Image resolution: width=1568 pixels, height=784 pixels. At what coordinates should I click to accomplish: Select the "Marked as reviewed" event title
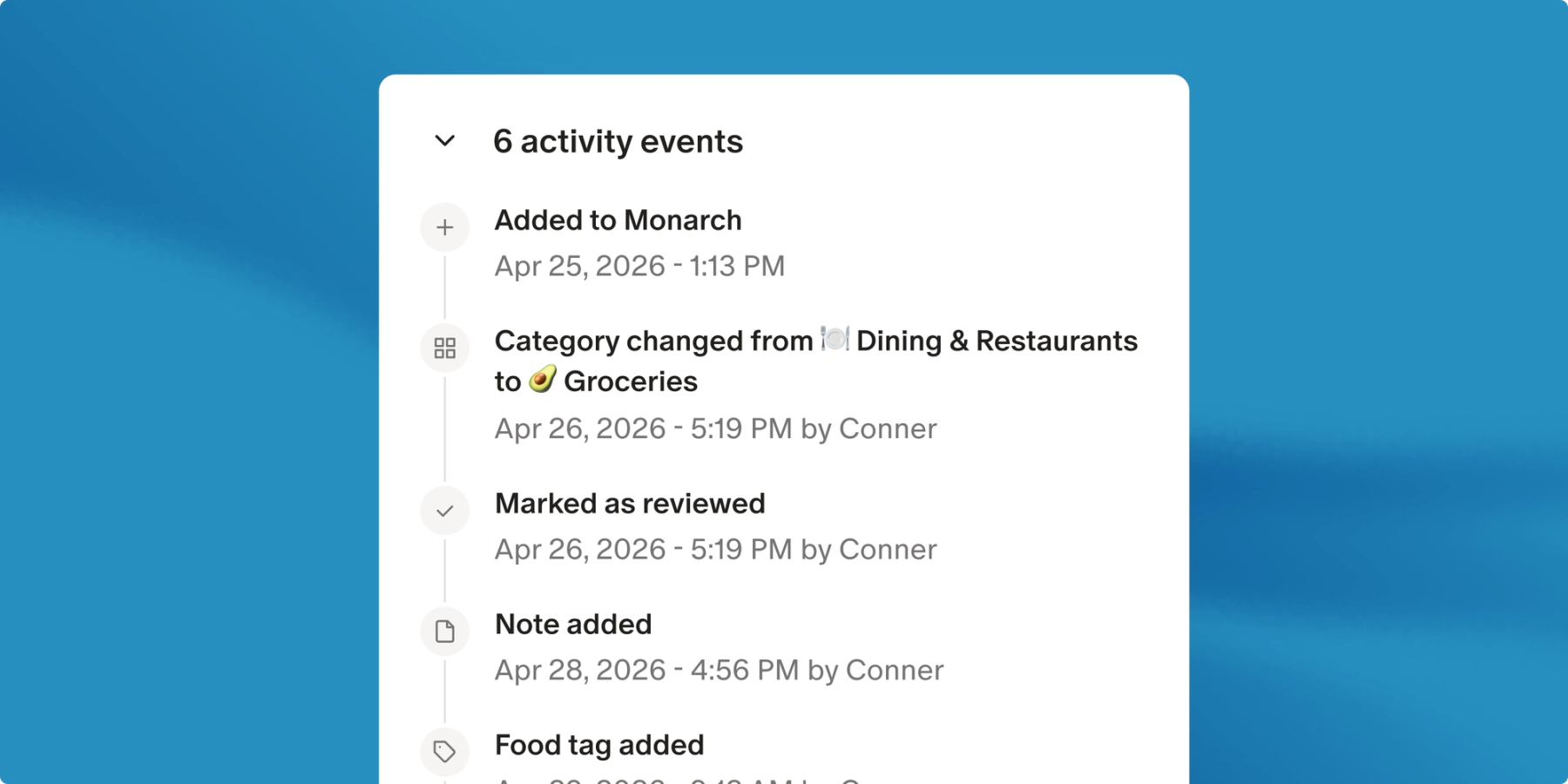pyautogui.click(x=630, y=504)
